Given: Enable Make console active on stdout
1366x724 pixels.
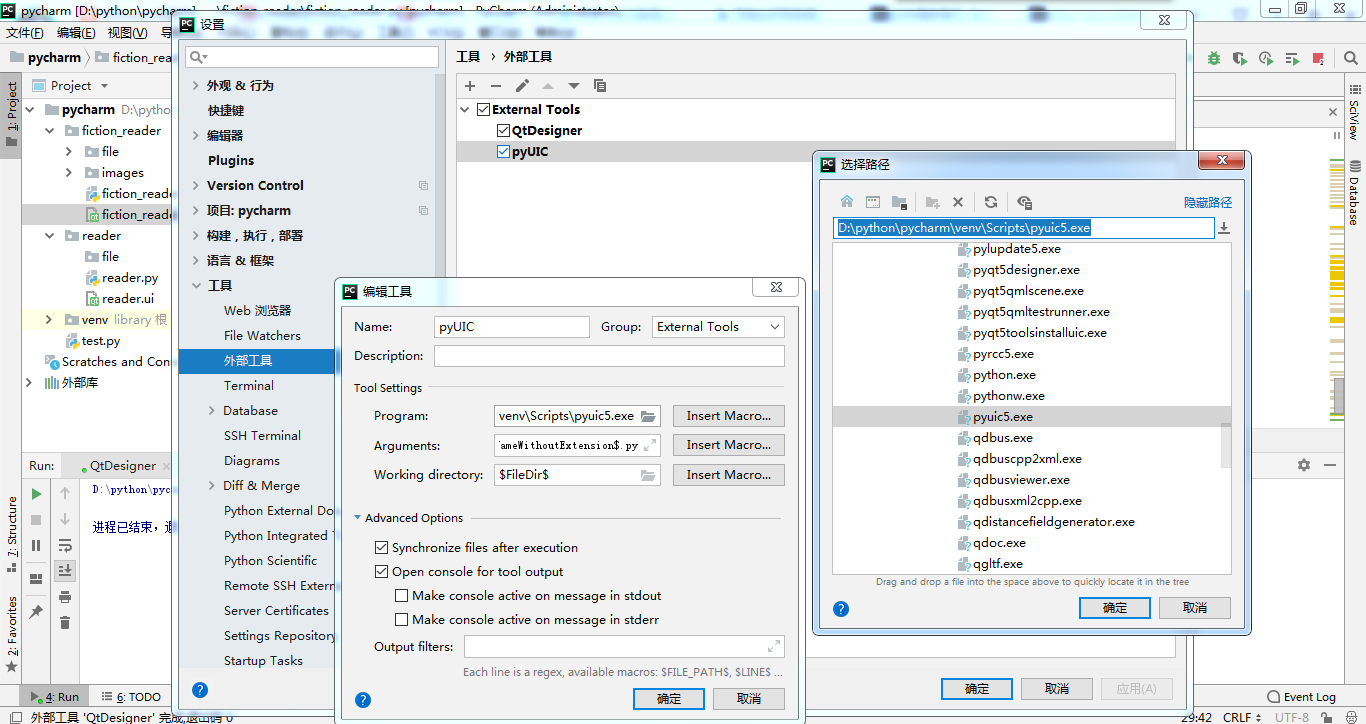Looking at the screenshot, I should tap(401, 595).
